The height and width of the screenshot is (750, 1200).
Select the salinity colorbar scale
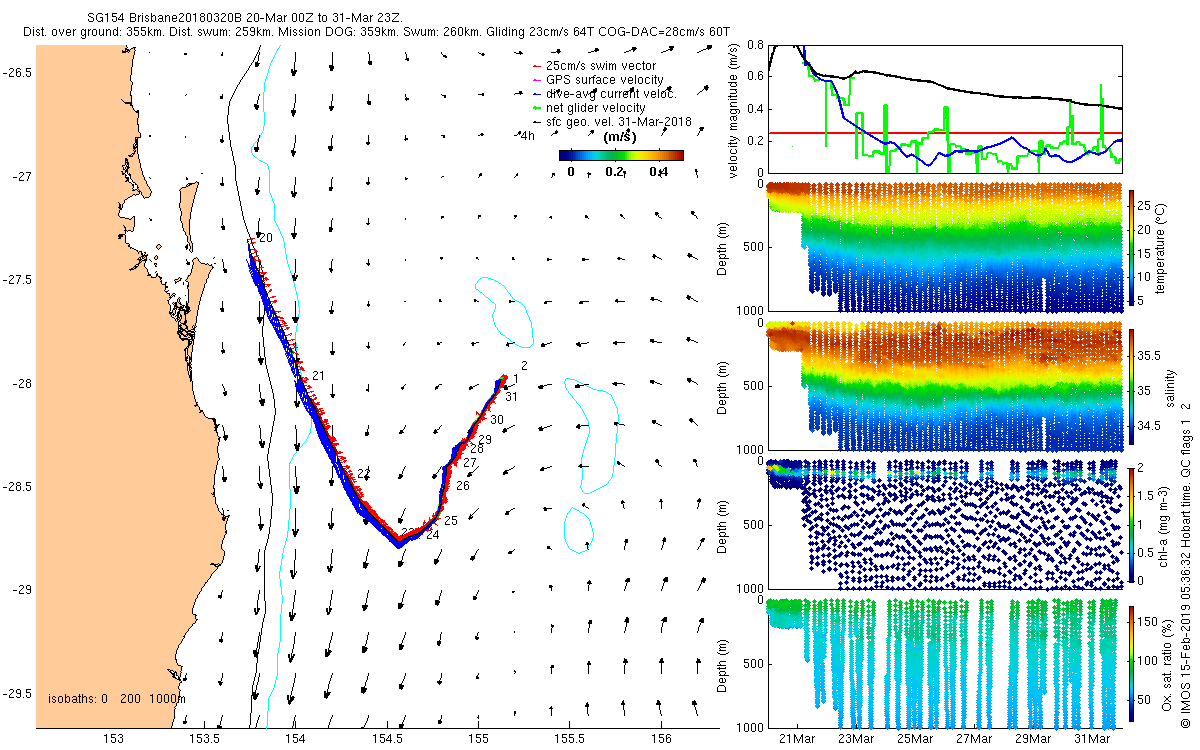(1133, 386)
